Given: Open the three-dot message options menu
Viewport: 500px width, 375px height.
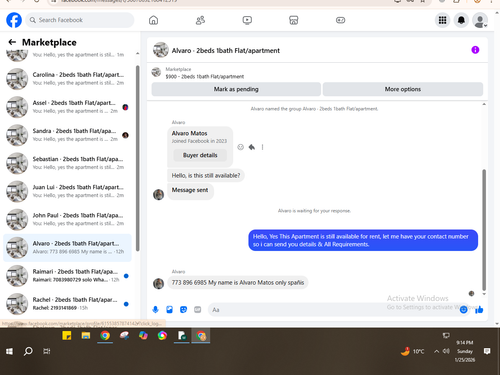Looking at the screenshot, I should (x=262, y=147).
